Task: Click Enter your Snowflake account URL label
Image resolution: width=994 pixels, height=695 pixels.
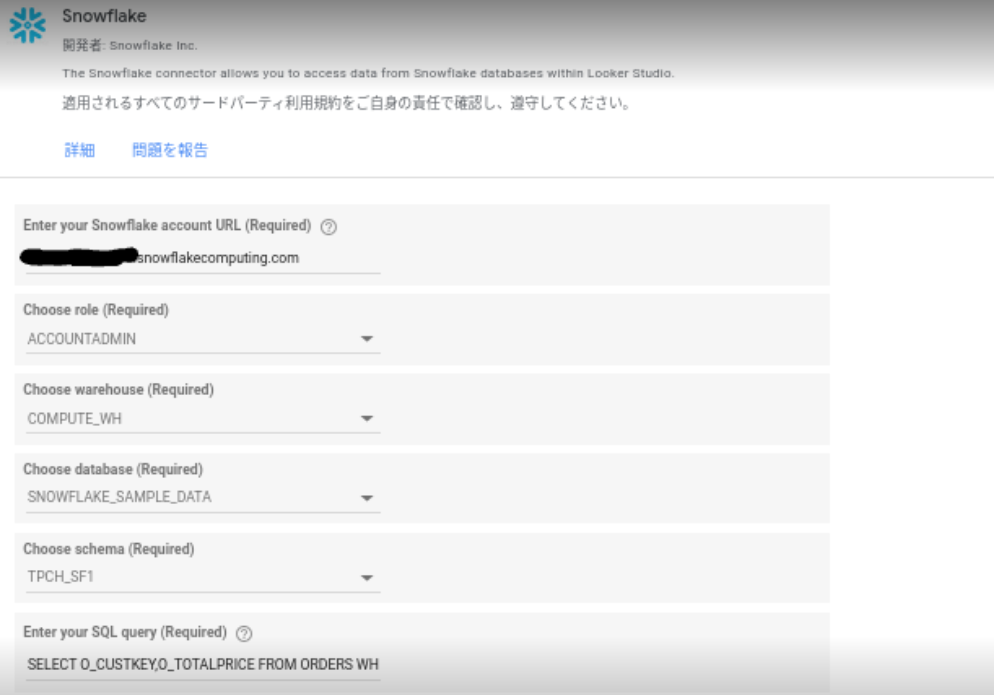Action: point(167,226)
